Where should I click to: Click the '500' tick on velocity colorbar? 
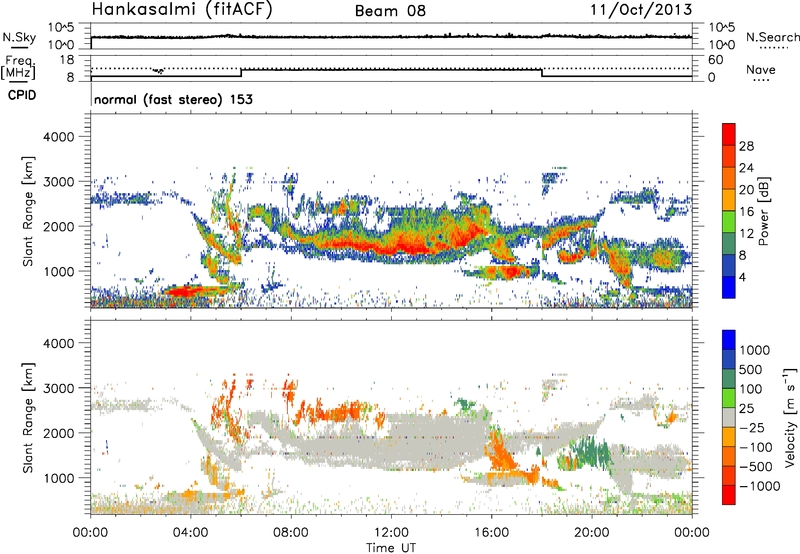click(x=750, y=369)
